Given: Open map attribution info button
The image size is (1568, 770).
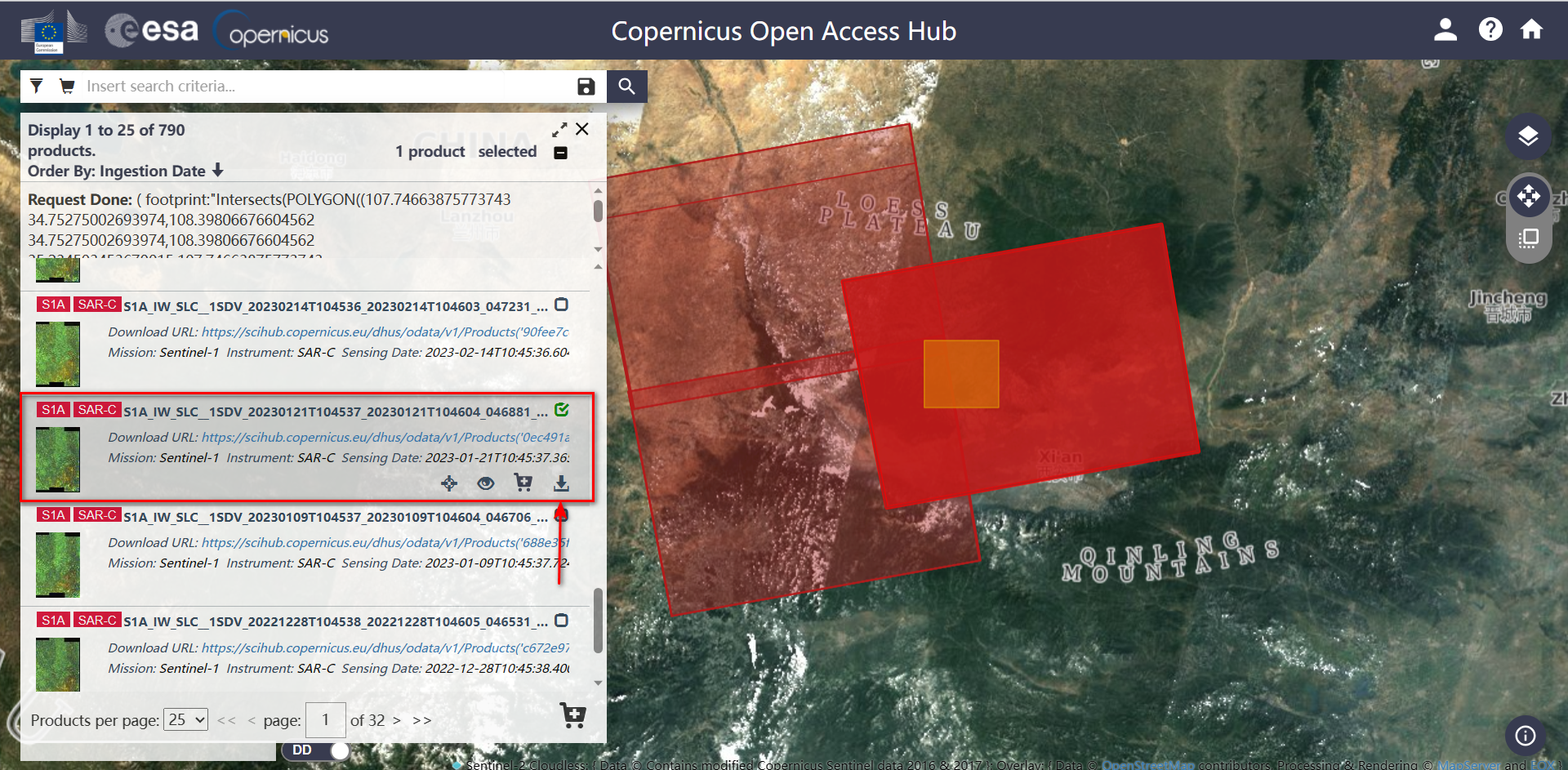Looking at the screenshot, I should tap(1526, 736).
